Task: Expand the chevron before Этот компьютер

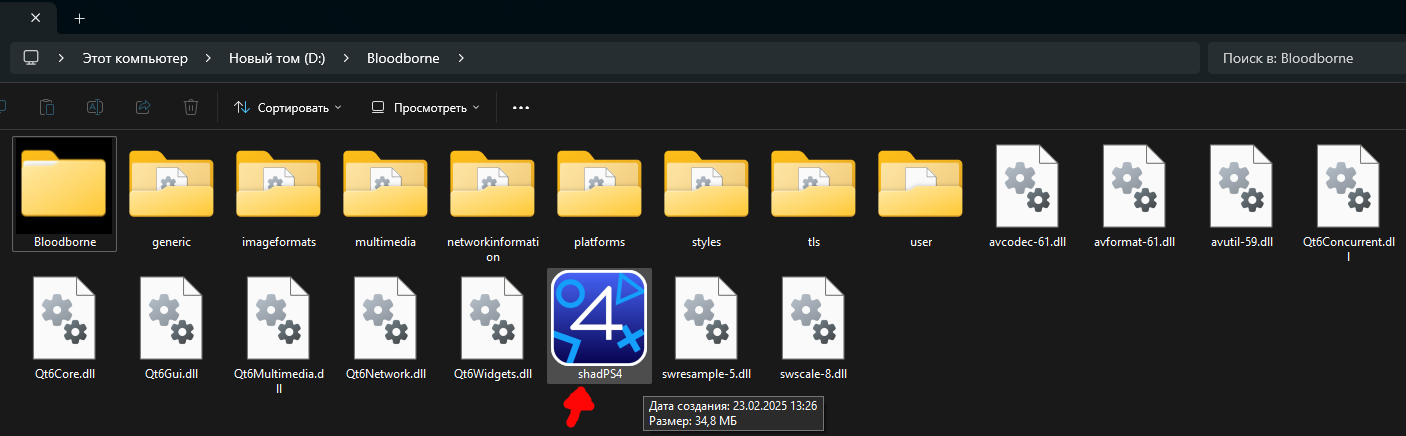Action: coord(62,58)
